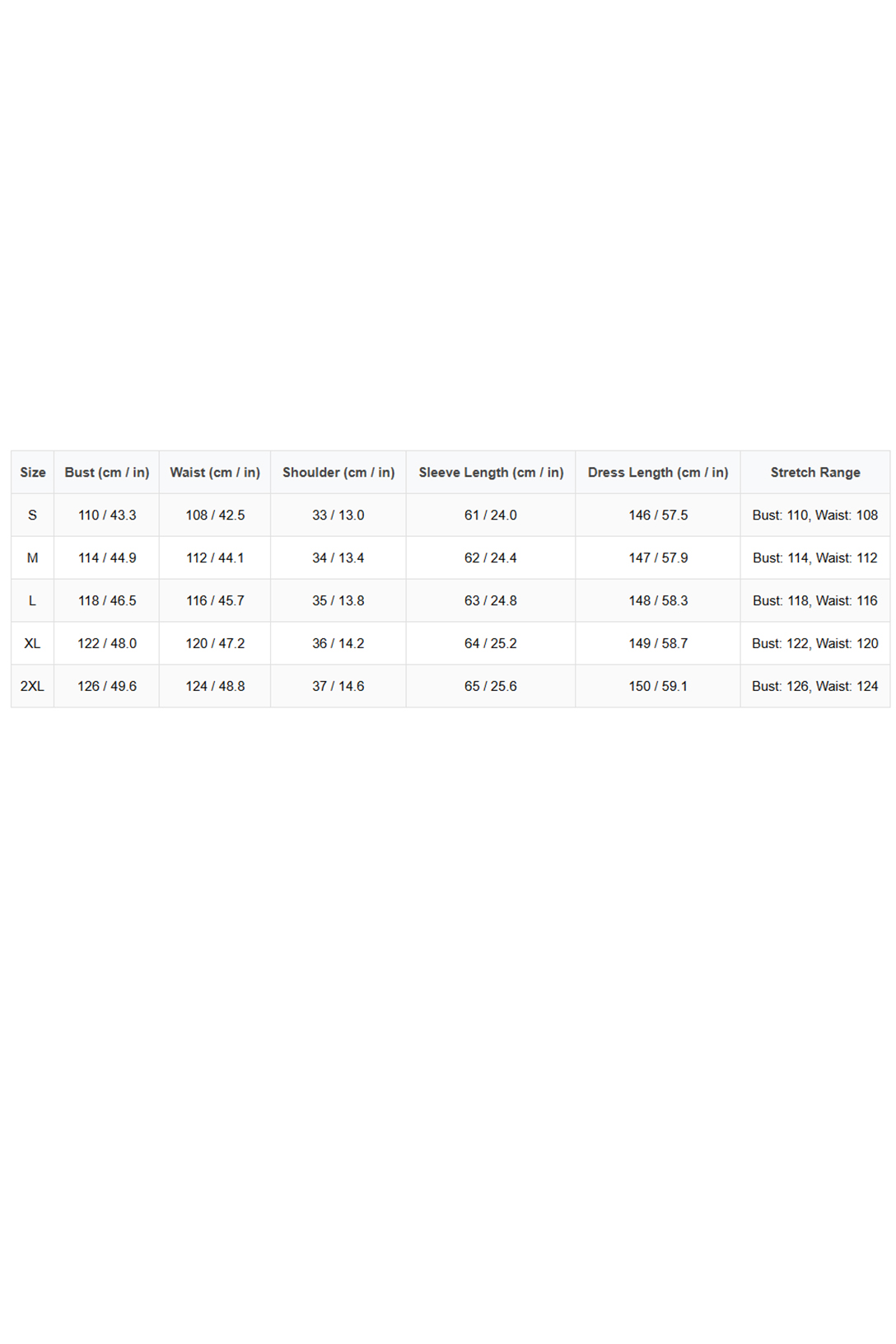Select the XL size row label
The height and width of the screenshot is (1344, 896).
[x=33, y=644]
